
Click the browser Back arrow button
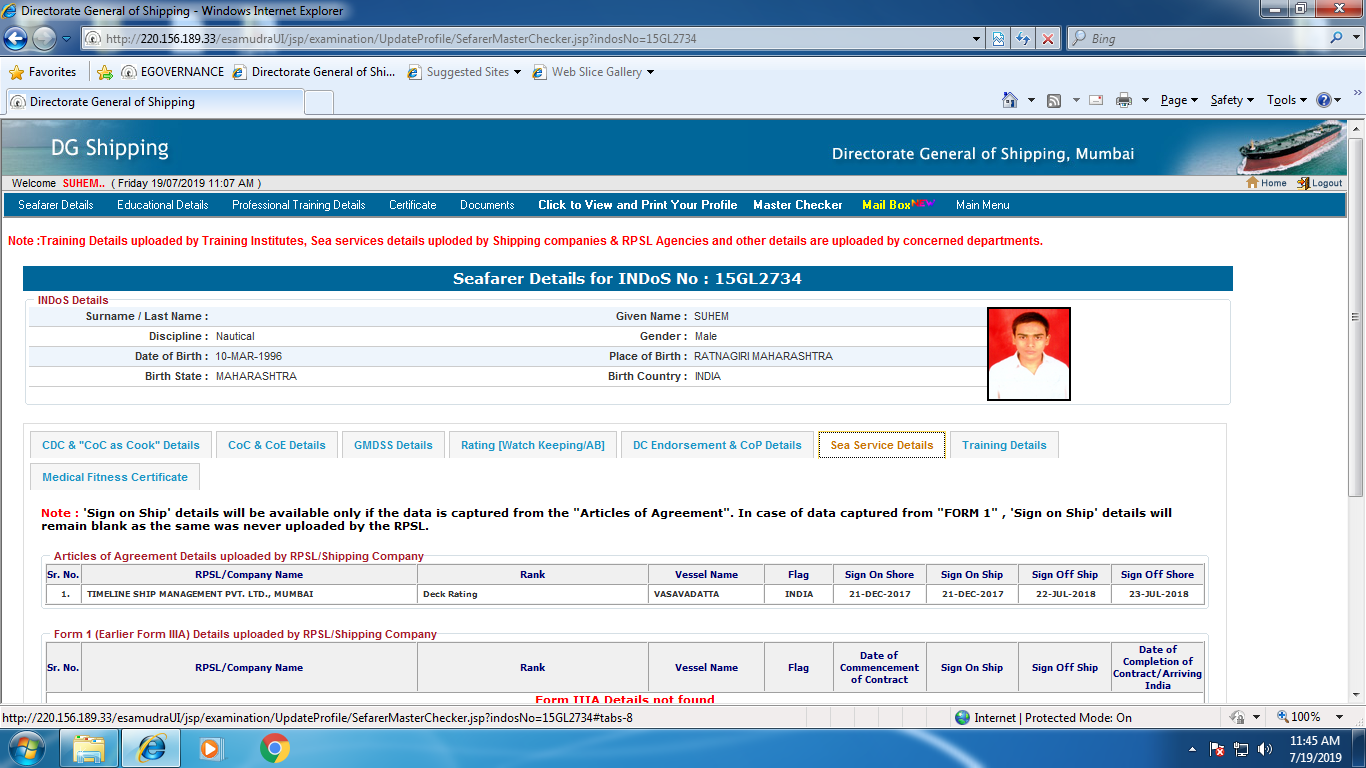[15, 39]
